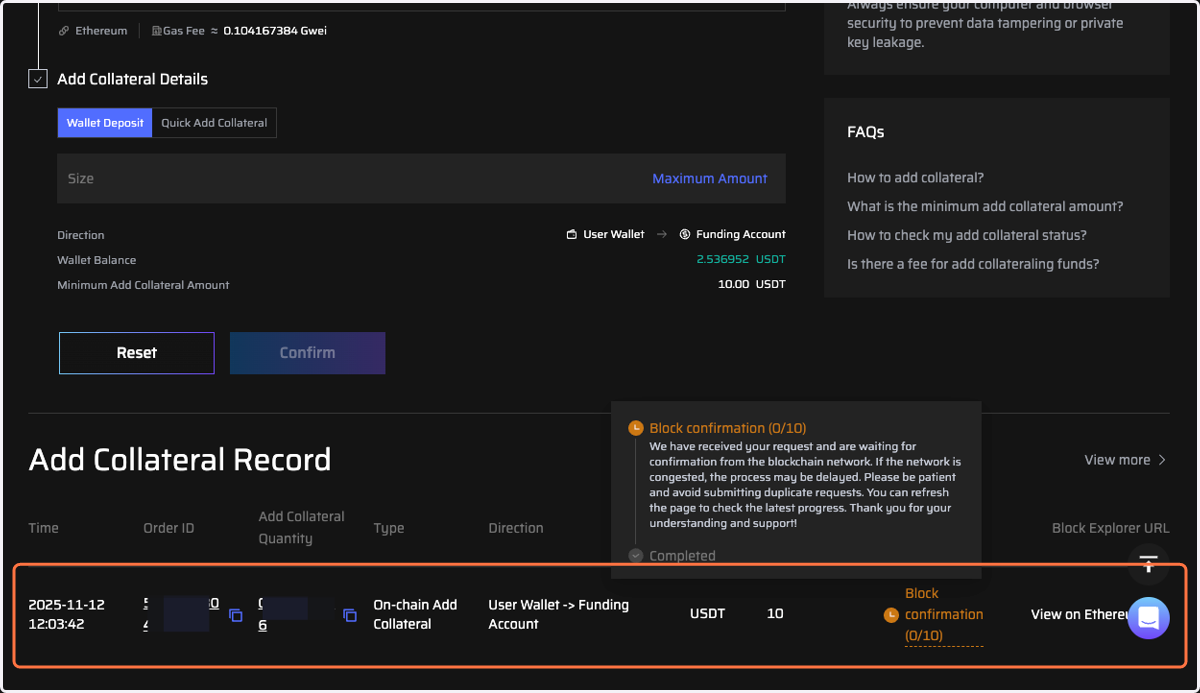Open the View more records link
Viewport: 1200px width, 693px height.
[1125, 460]
